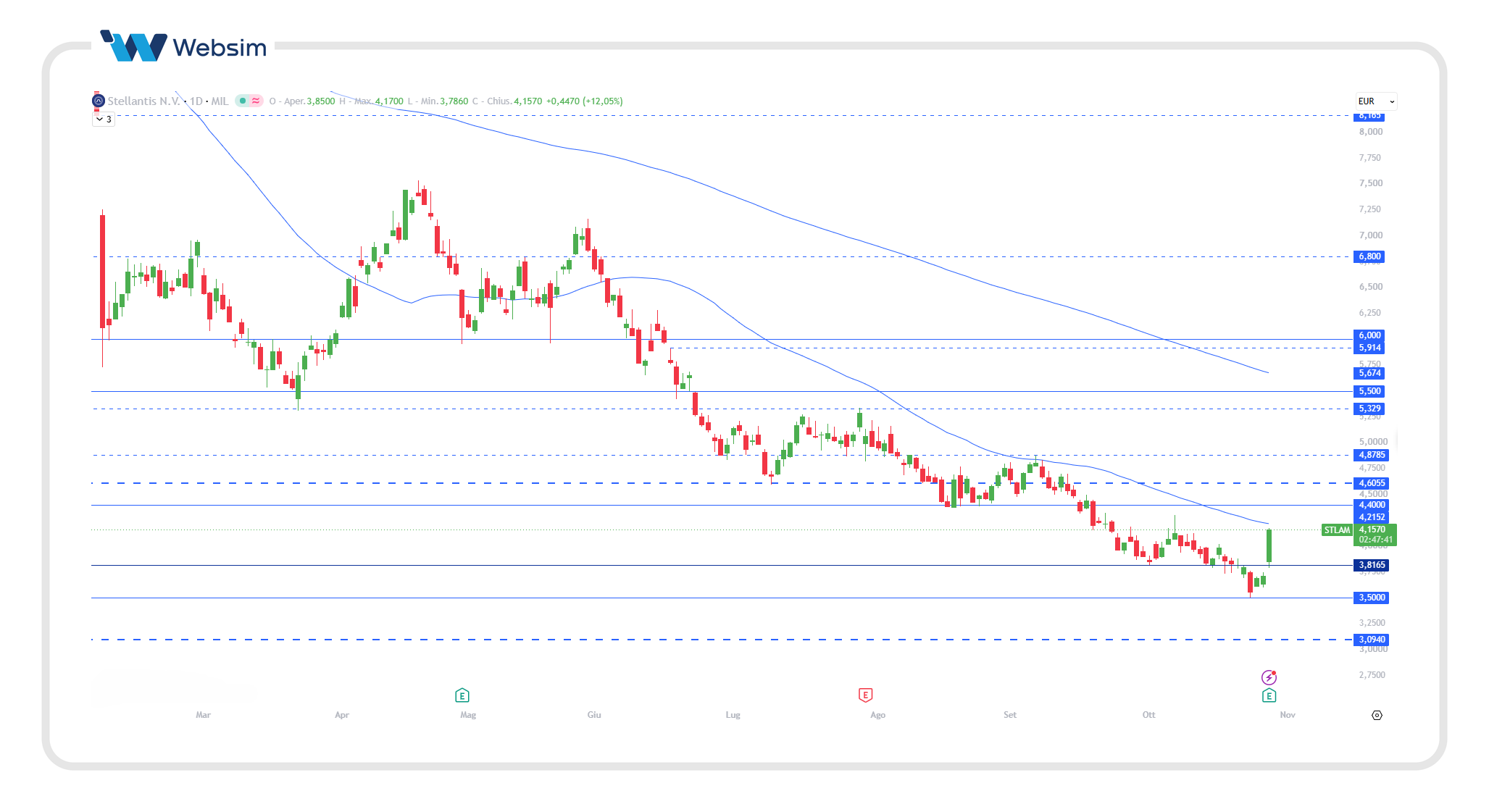Click the Ott label on time axis
The image size is (1489, 812).
tap(1149, 715)
